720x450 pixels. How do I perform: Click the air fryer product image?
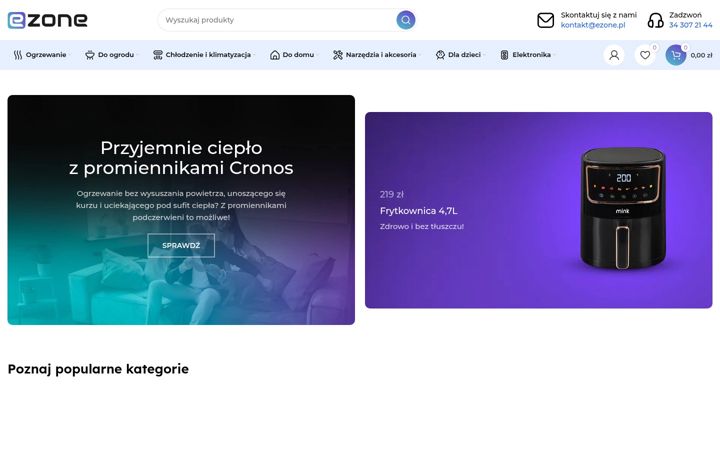(x=623, y=208)
